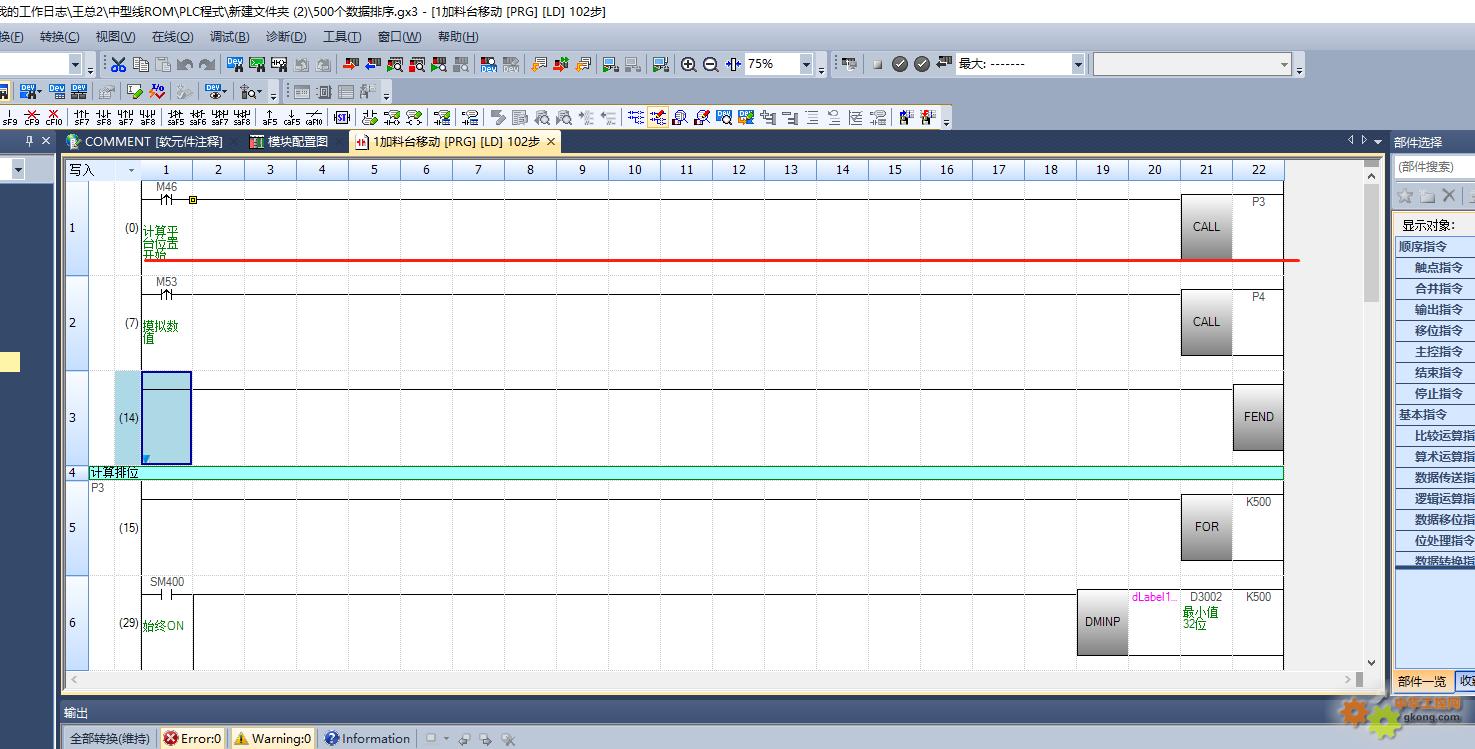Open the 写入 mode dropdown arrow

tap(130, 170)
